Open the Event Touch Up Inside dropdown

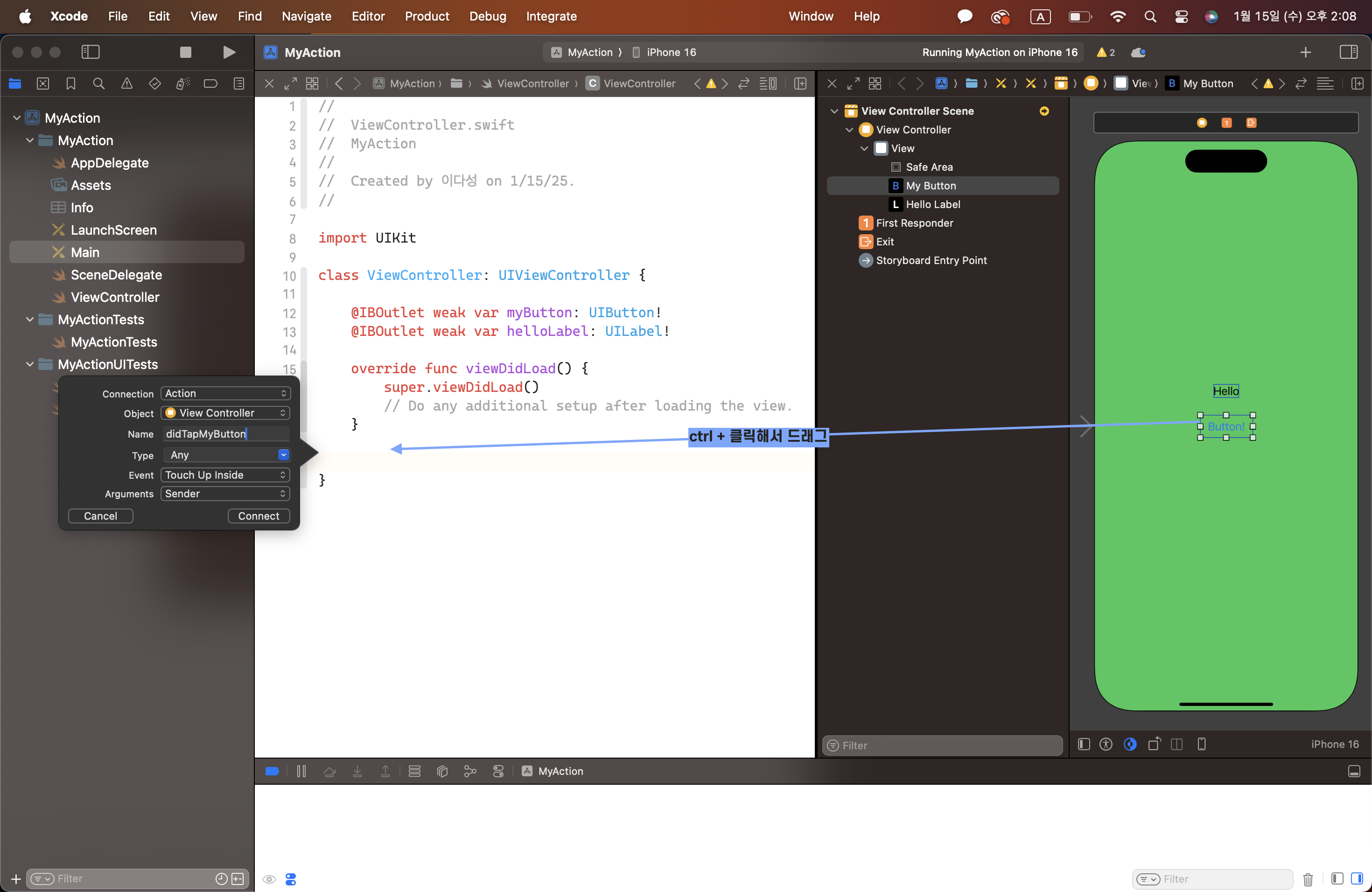point(225,475)
